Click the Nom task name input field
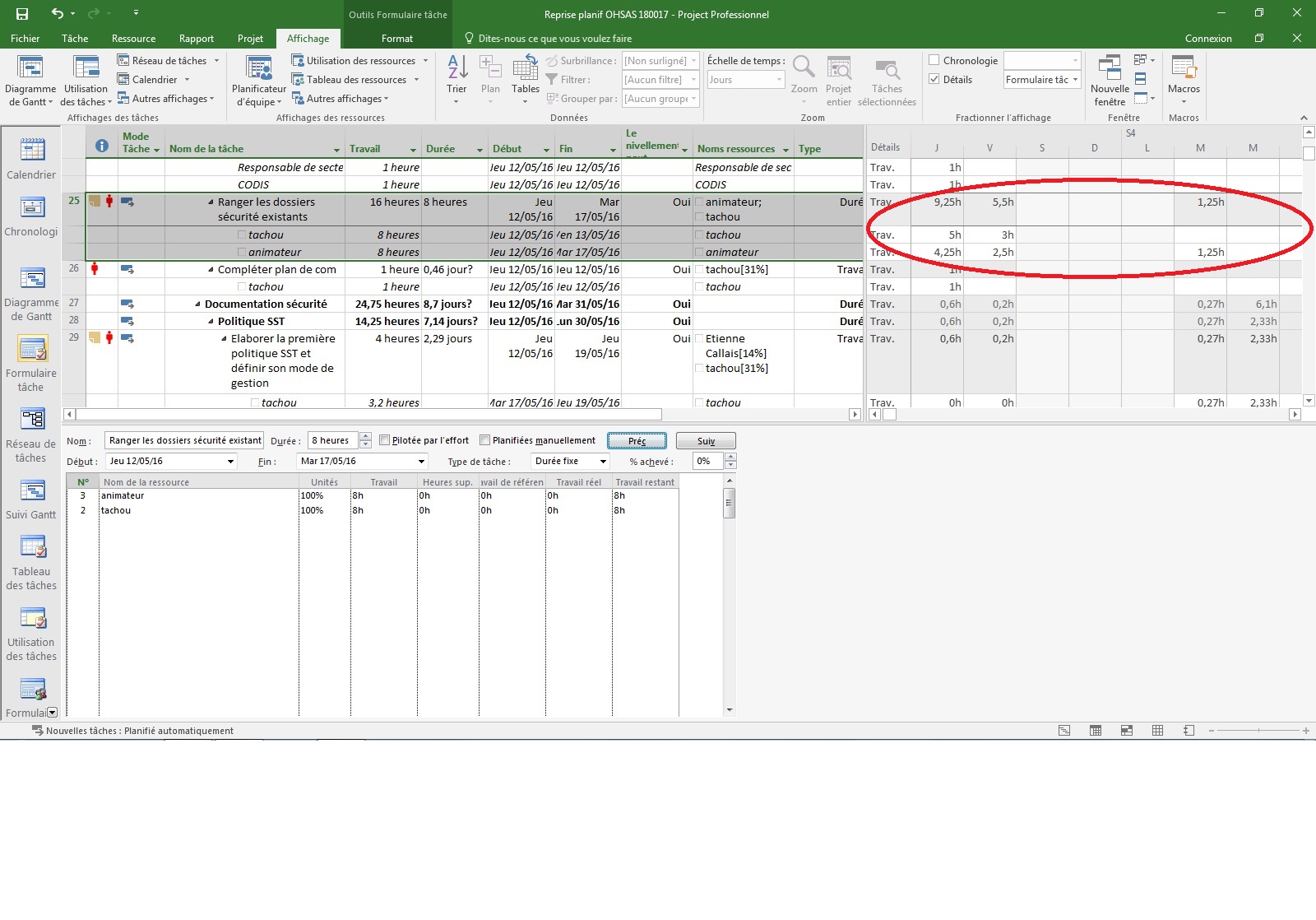This screenshot has height=920, width=1316. (184, 440)
